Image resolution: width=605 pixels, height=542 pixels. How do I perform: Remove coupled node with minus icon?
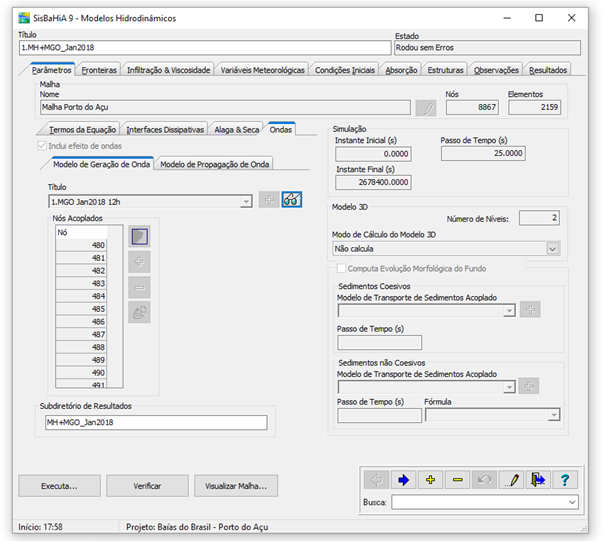point(139,287)
